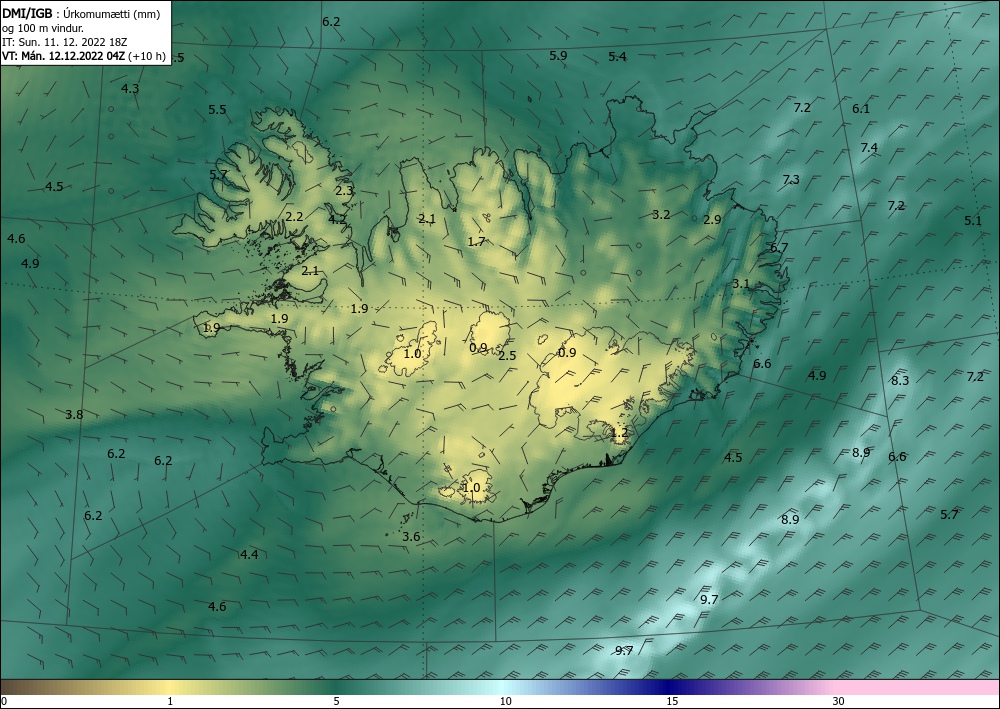Screen dimensions: 1000x709
Task: Click the colour scale tick label 15
Action: (x=672, y=701)
